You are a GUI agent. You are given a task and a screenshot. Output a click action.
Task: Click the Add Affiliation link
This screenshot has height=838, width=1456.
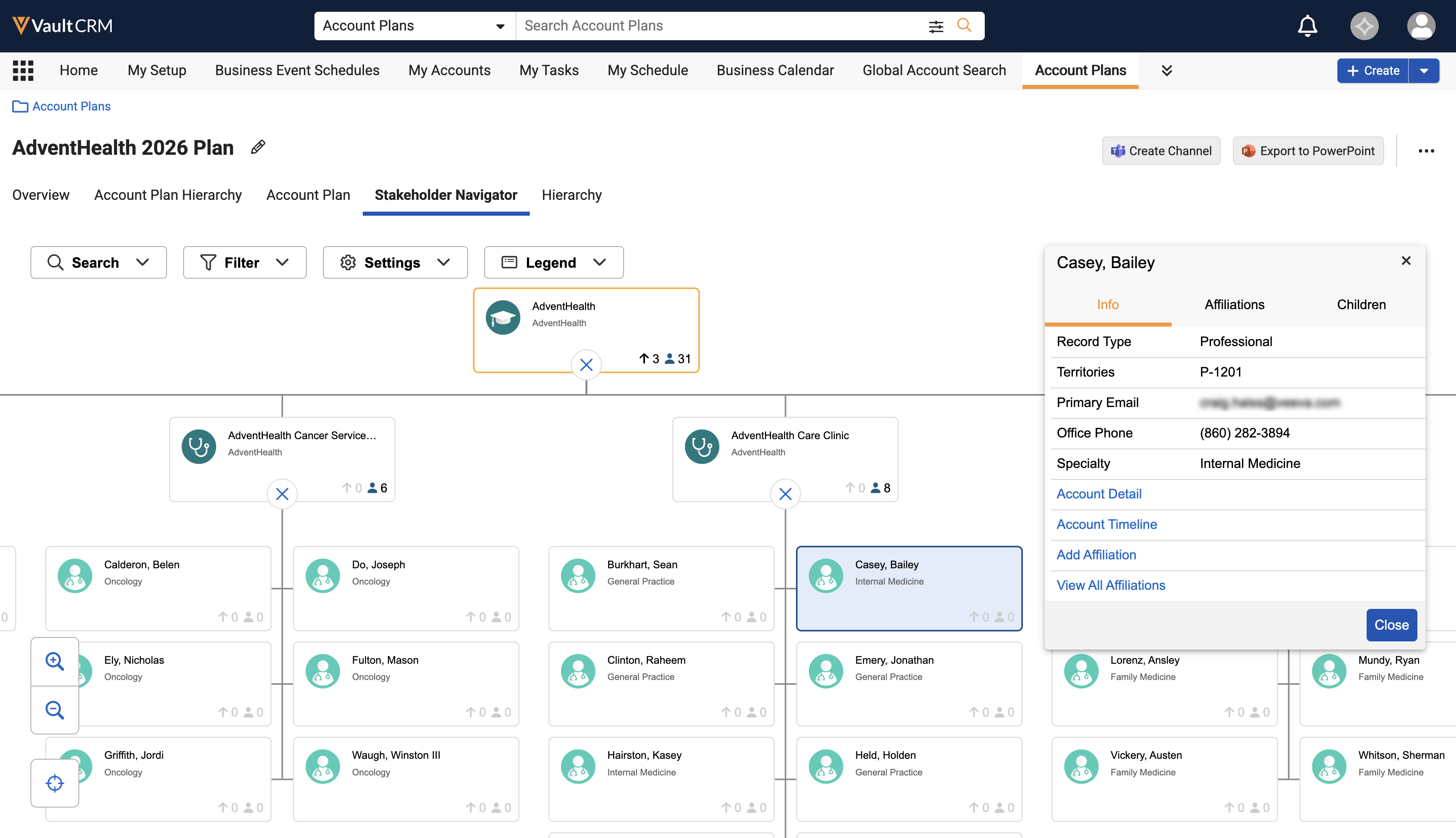[x=1096, y=555]
